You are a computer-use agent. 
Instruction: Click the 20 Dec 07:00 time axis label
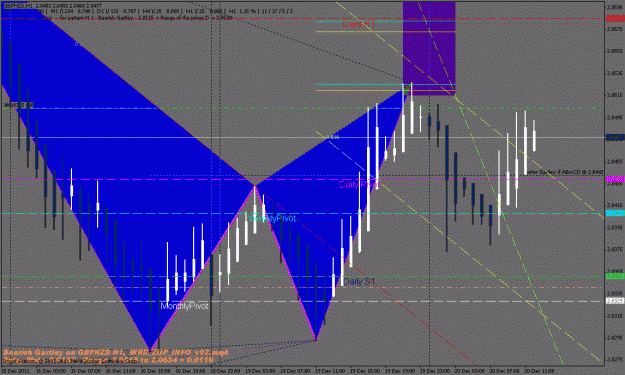point(504,371)
